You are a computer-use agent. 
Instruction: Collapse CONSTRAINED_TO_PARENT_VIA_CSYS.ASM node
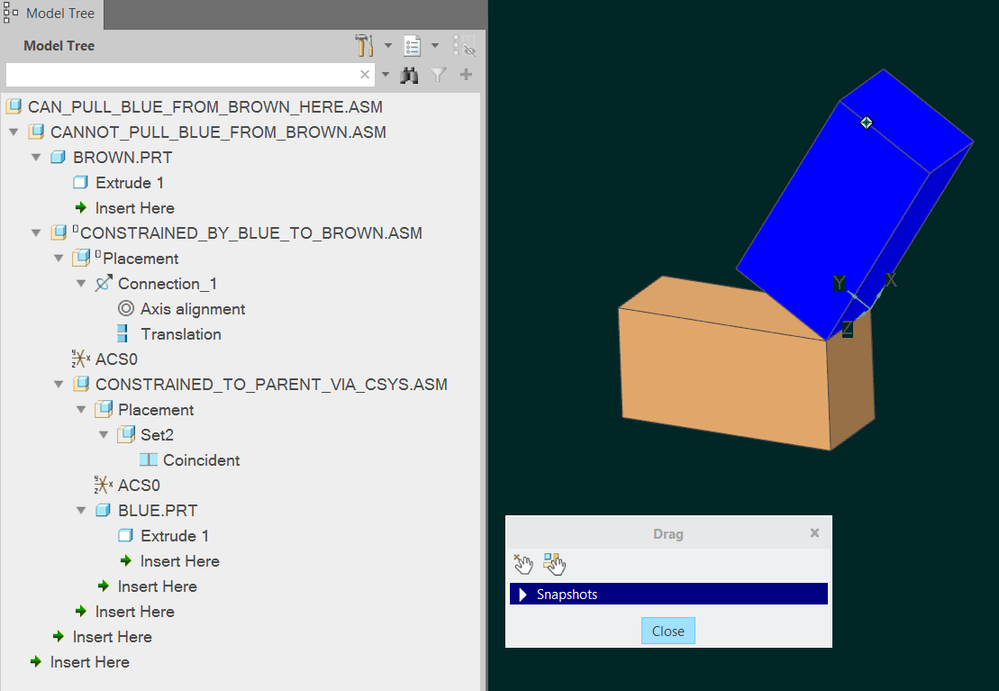pos(59,385)
